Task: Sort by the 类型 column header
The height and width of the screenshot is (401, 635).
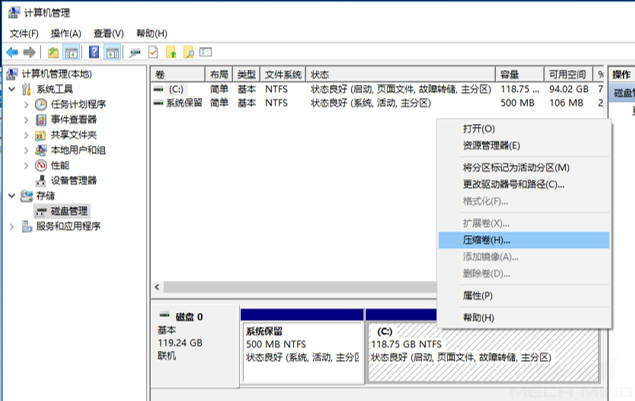Action: pos(247,75)
